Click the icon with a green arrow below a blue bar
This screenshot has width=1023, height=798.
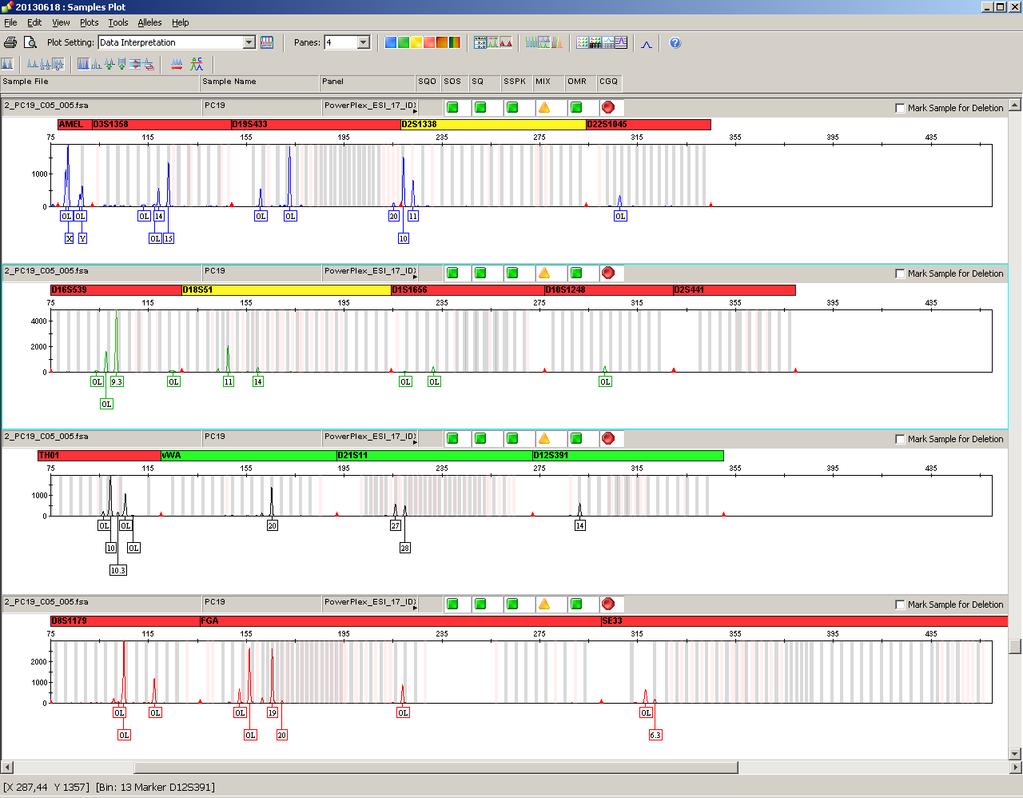(122, 64)
